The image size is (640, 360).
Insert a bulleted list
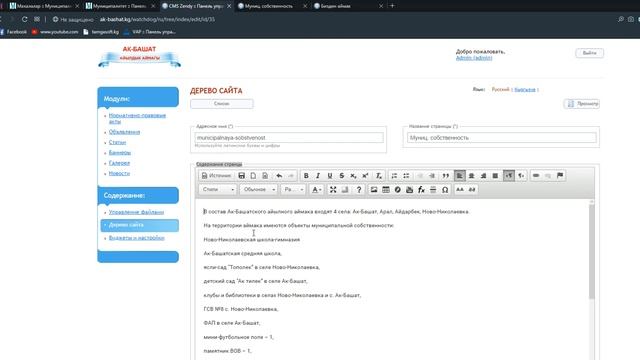point(406,176)
